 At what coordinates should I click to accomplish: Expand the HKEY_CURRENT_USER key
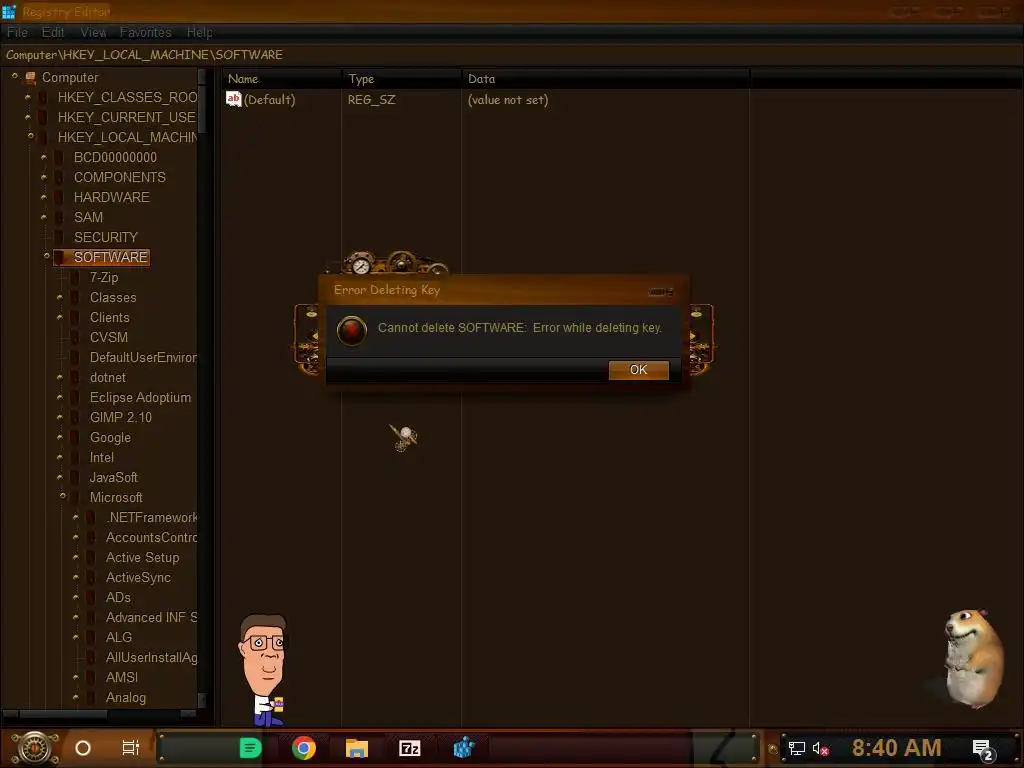point(27,117)
